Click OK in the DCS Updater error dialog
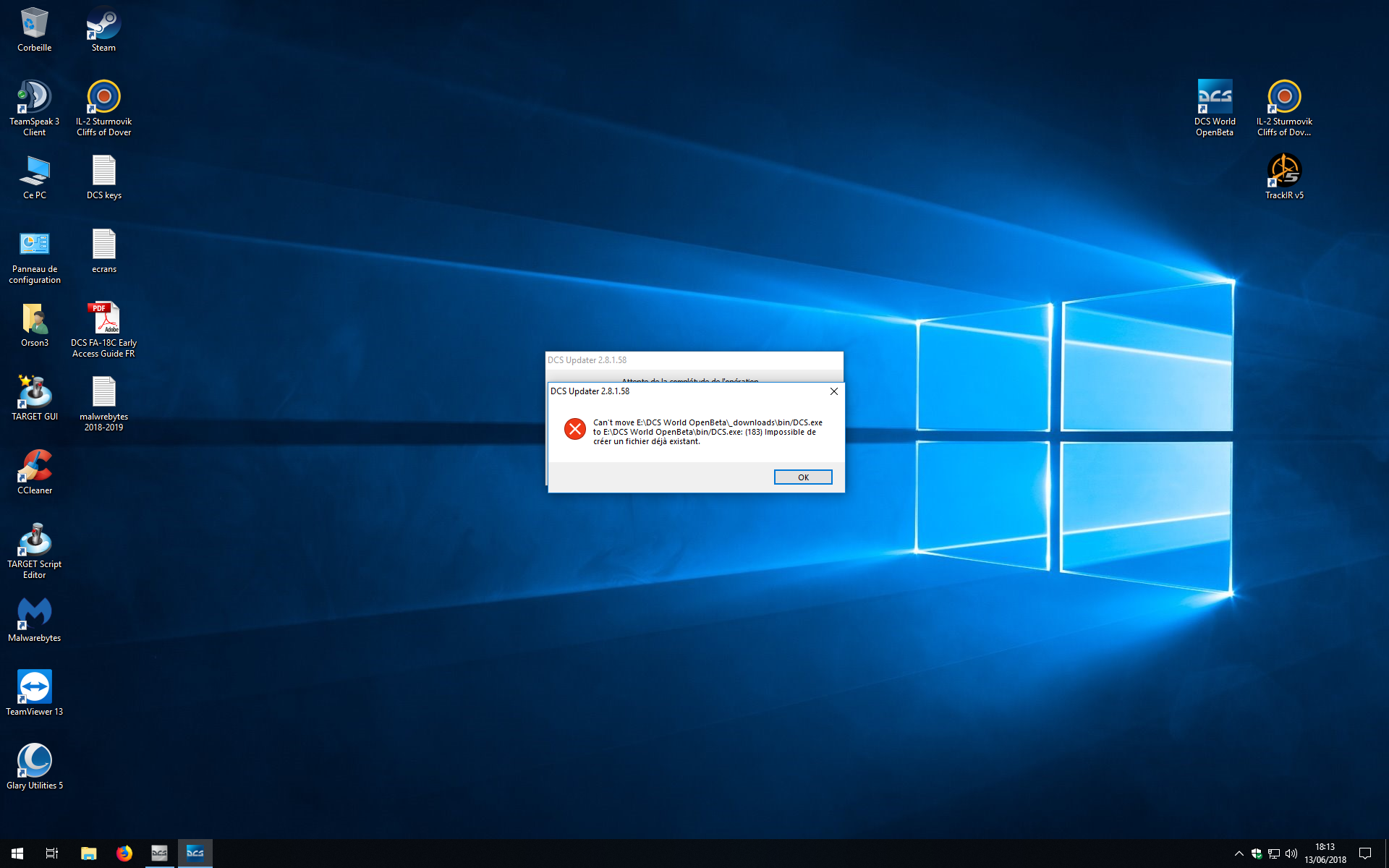The image size is (1389, 868). 803,477
